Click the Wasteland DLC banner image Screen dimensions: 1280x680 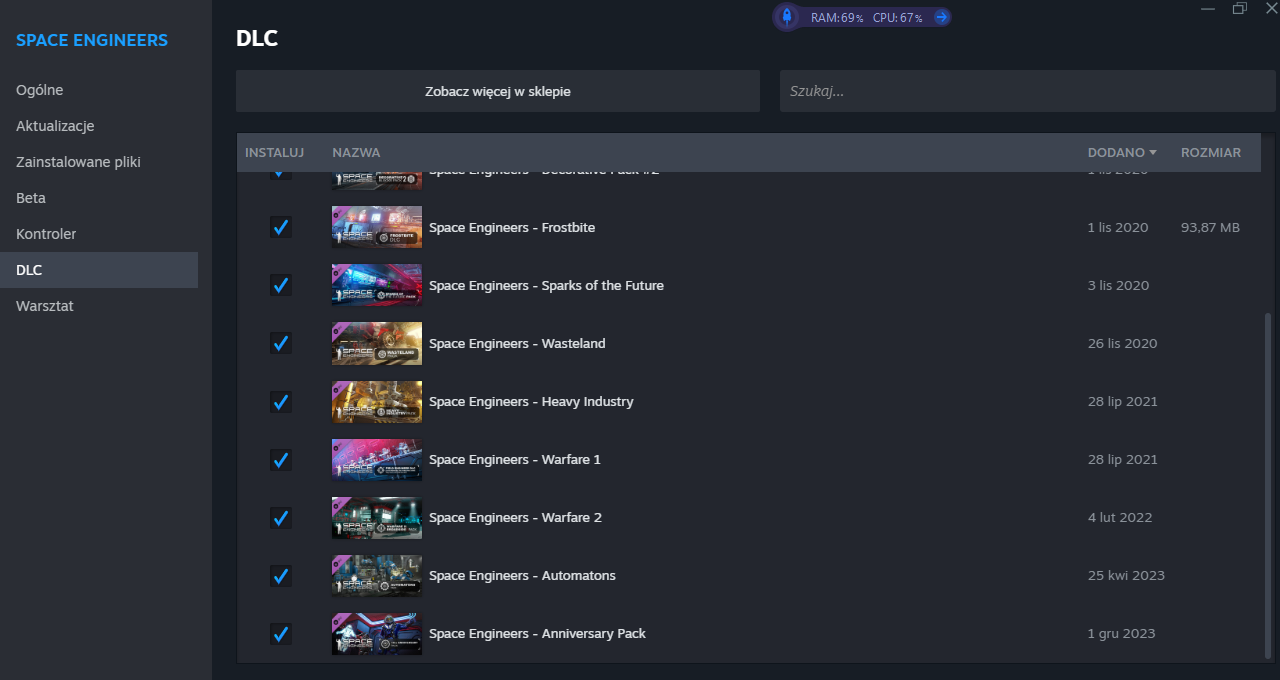click(x=376, y=343)
